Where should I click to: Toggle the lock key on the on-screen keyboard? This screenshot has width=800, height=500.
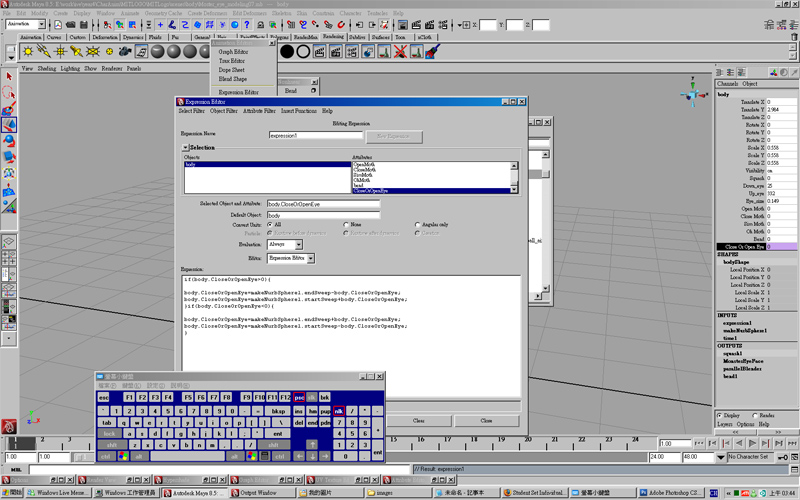pos(110,434)
